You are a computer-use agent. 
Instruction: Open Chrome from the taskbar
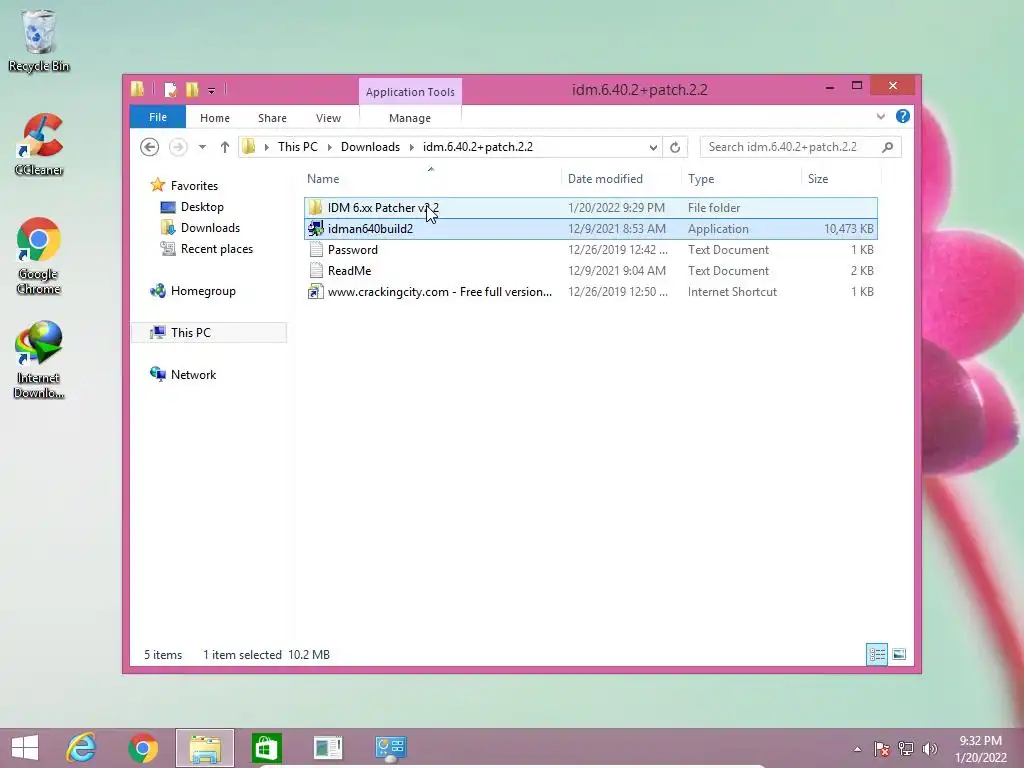tap(142, 748)
